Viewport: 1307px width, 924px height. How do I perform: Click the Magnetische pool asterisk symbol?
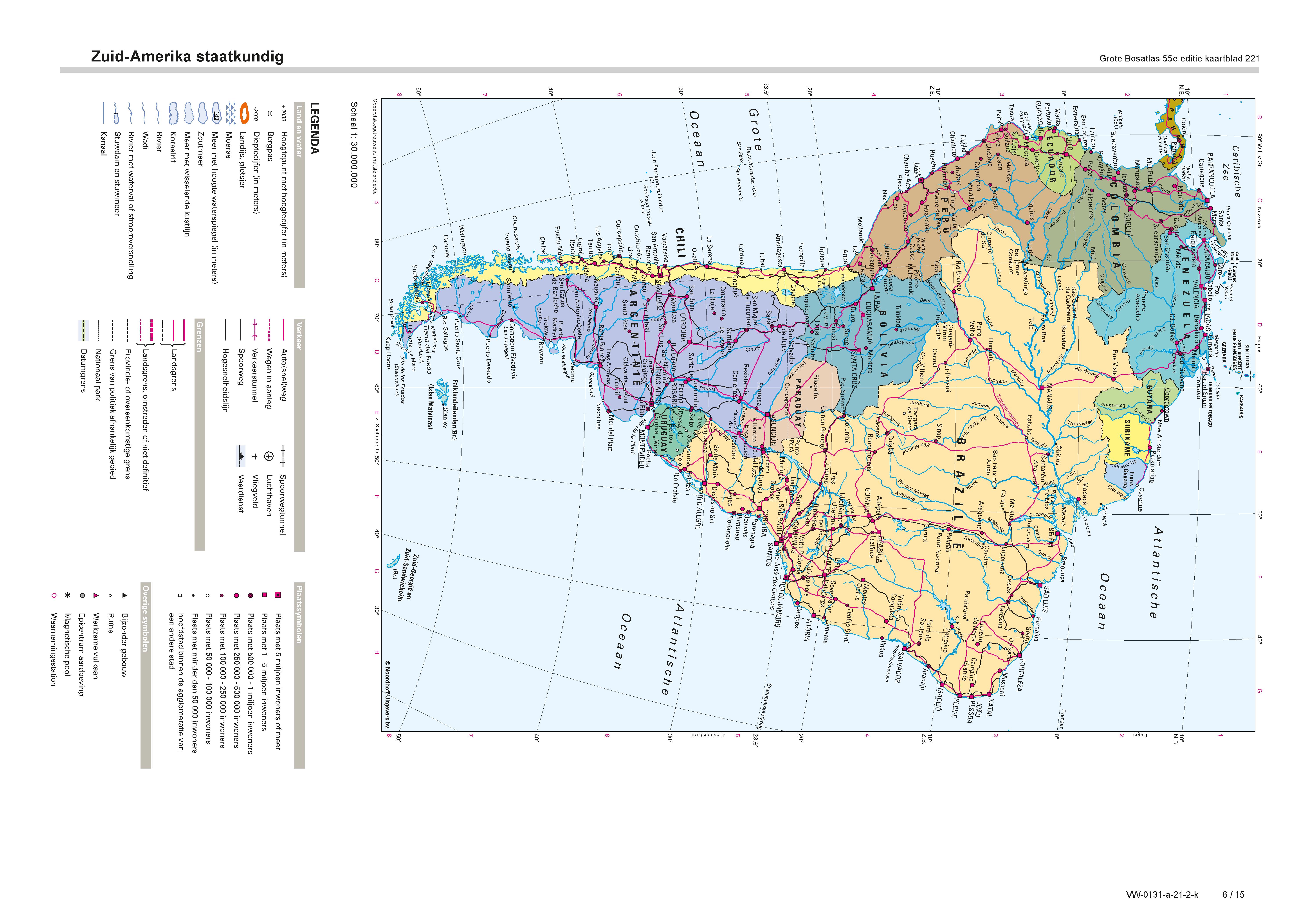pyautogui.click(x=68, y=596)
